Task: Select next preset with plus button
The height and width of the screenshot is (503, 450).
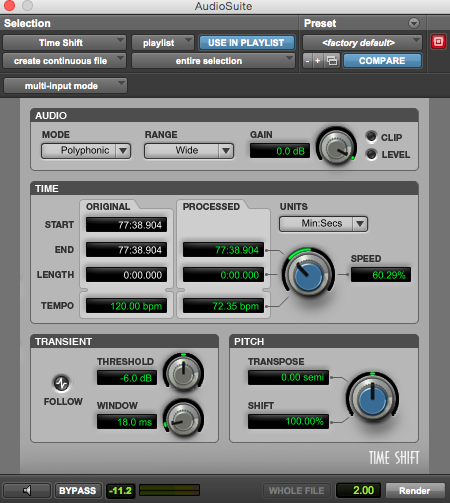Action: click(318, 61)
